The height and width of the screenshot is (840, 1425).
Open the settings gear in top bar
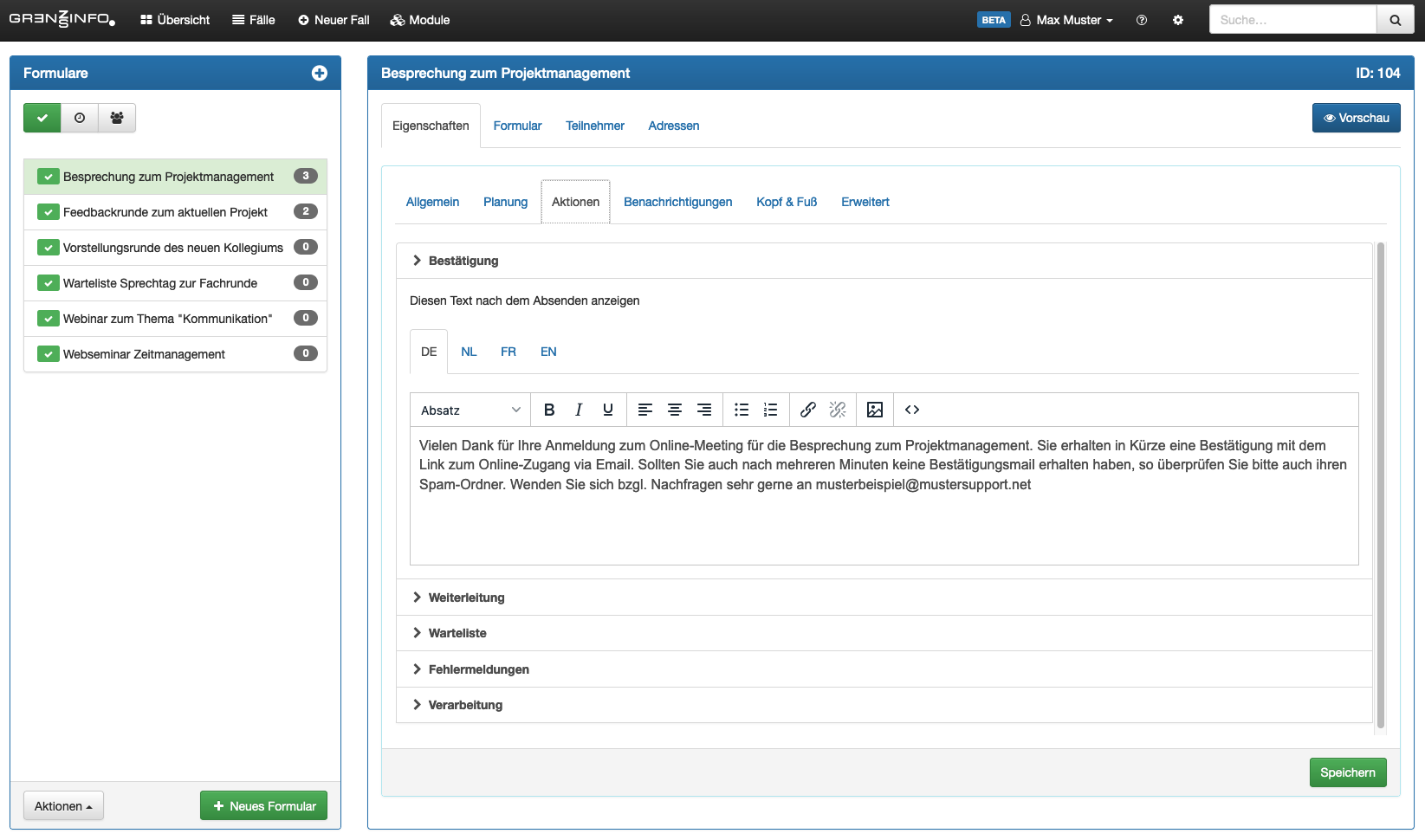[1178, 20]
